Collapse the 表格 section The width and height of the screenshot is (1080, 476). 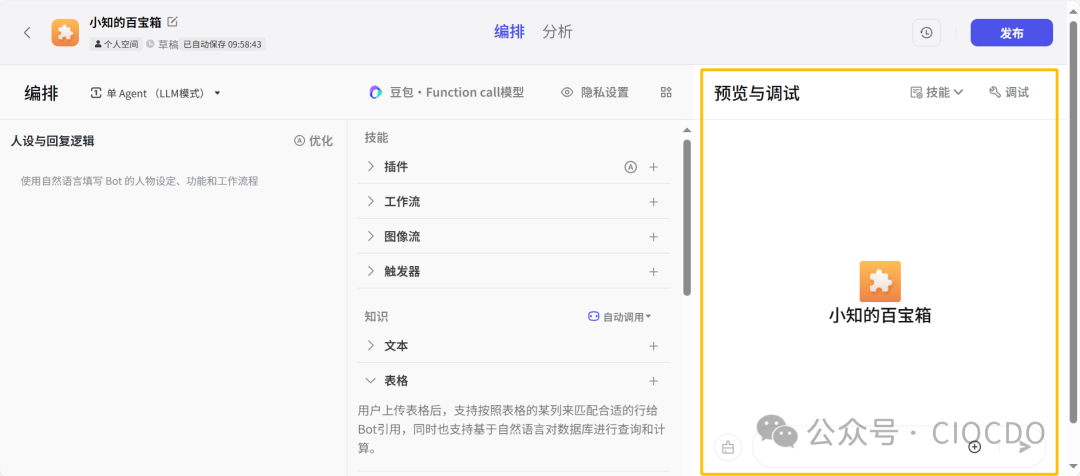[371, 381]
